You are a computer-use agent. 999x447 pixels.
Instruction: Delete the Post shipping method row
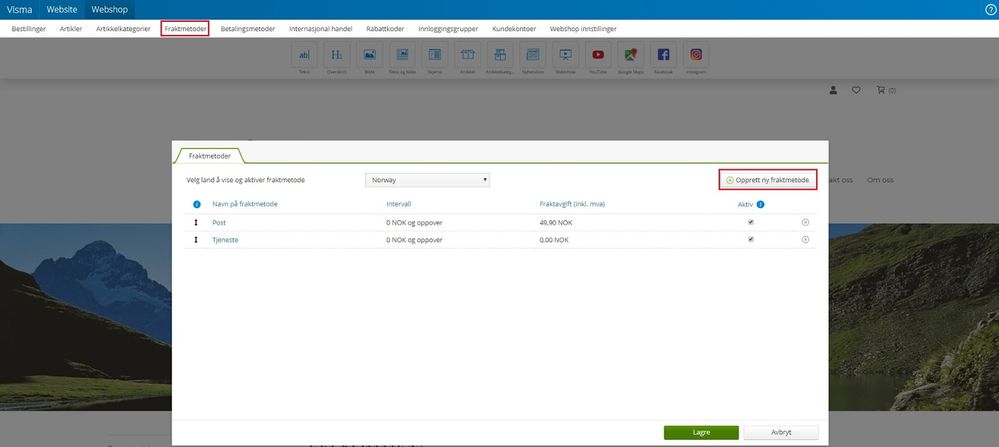coord(805,222)
